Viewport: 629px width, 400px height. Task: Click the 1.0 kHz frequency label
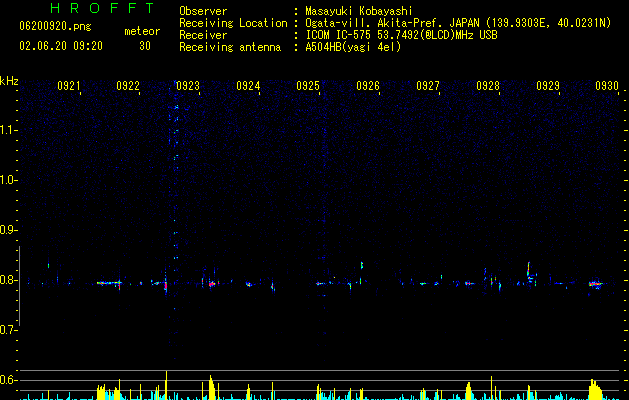[x=8, y=180]
